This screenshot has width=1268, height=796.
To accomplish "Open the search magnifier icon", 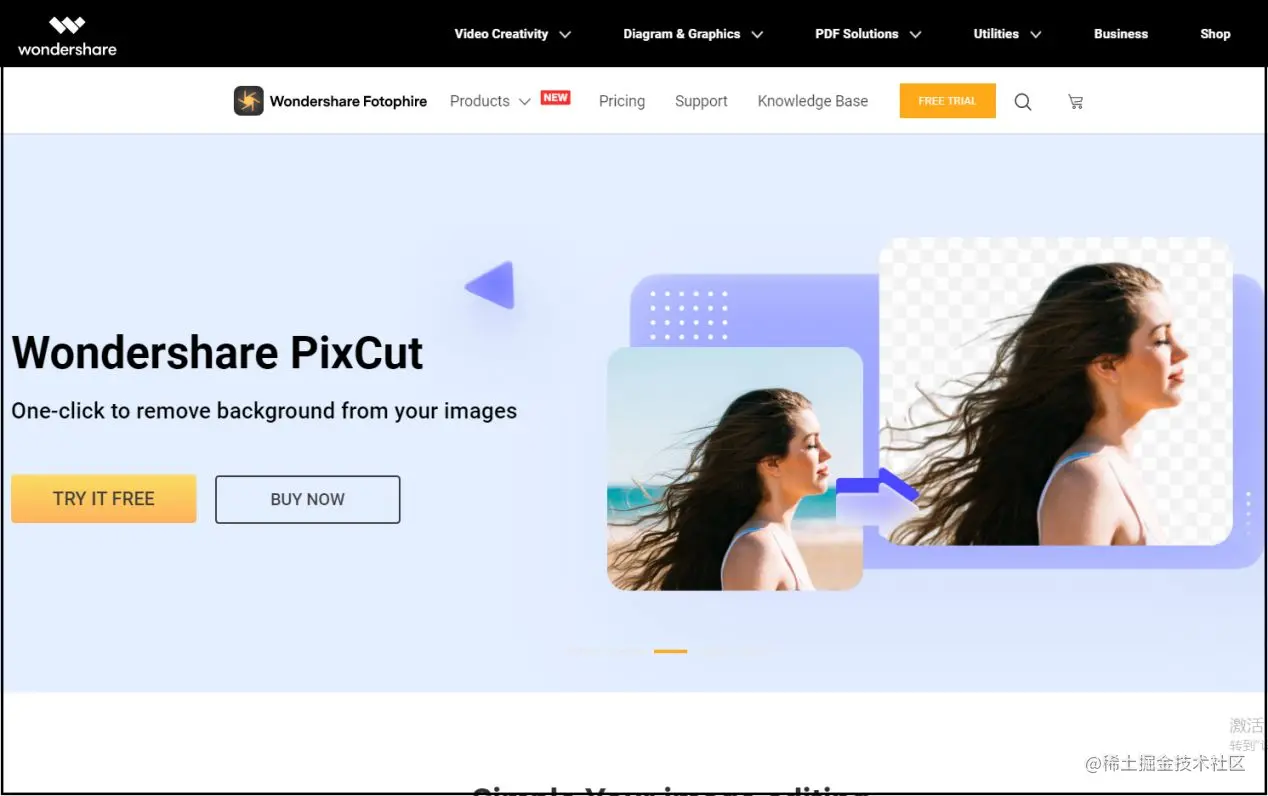I will tap(1023, 101).
